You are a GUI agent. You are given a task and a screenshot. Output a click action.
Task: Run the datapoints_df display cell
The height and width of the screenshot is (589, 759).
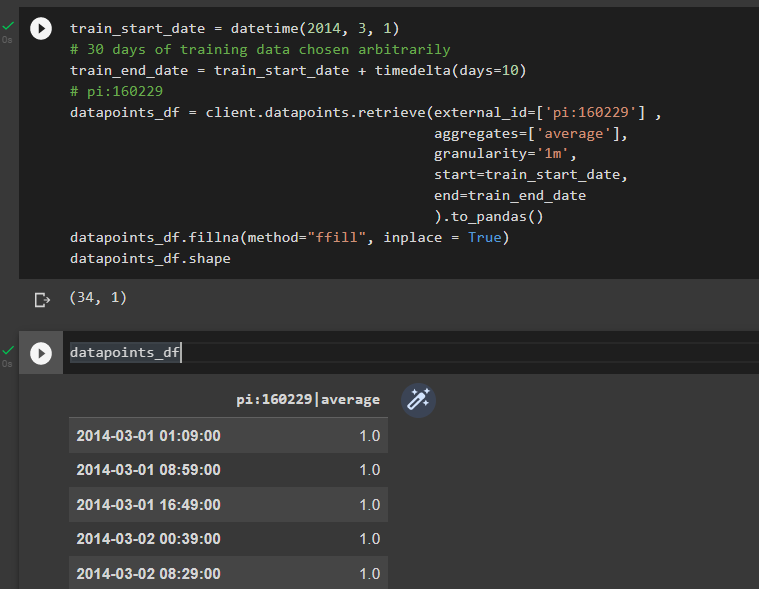[x=41, y=353]
